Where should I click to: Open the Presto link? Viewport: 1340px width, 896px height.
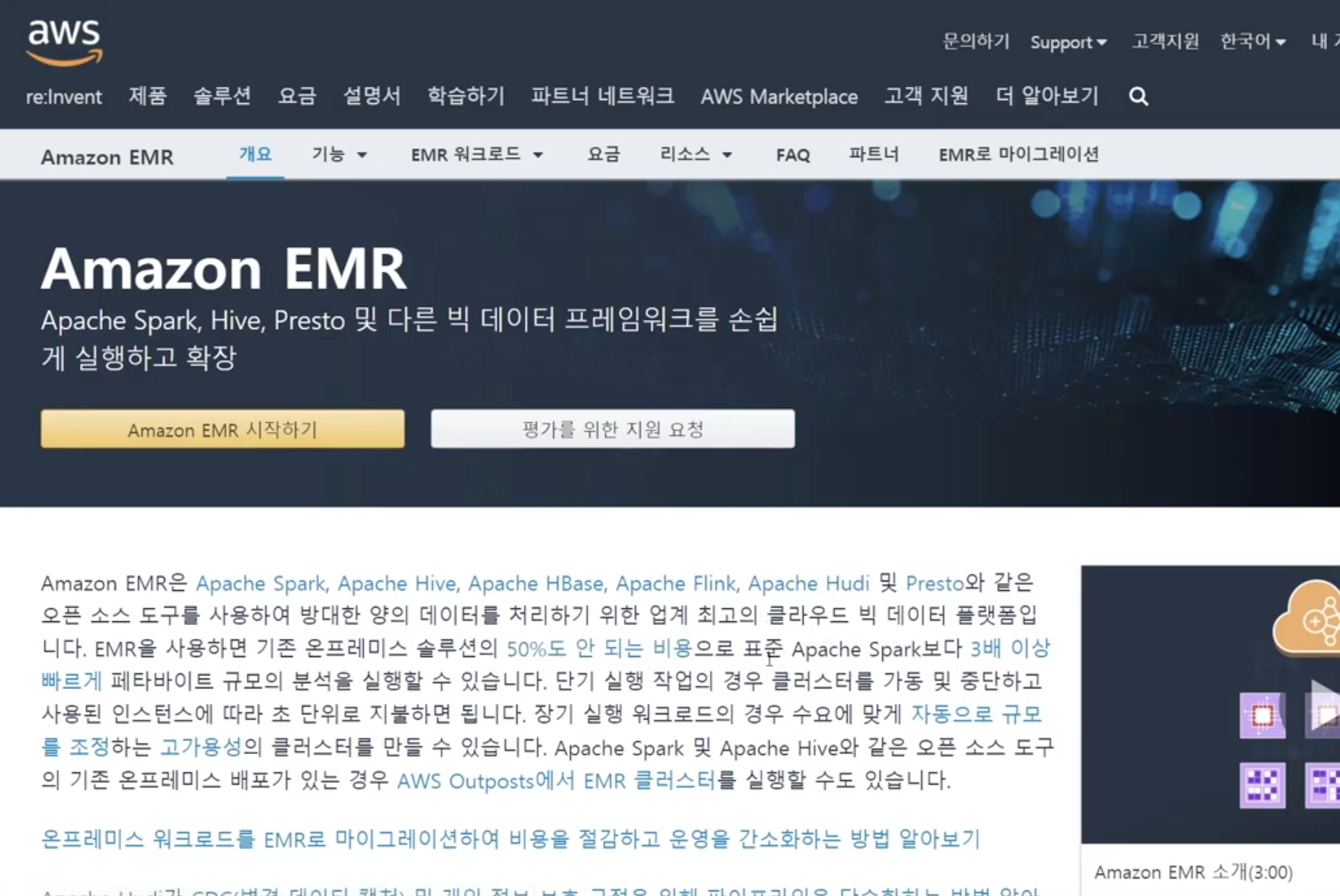tap(935, 583)
